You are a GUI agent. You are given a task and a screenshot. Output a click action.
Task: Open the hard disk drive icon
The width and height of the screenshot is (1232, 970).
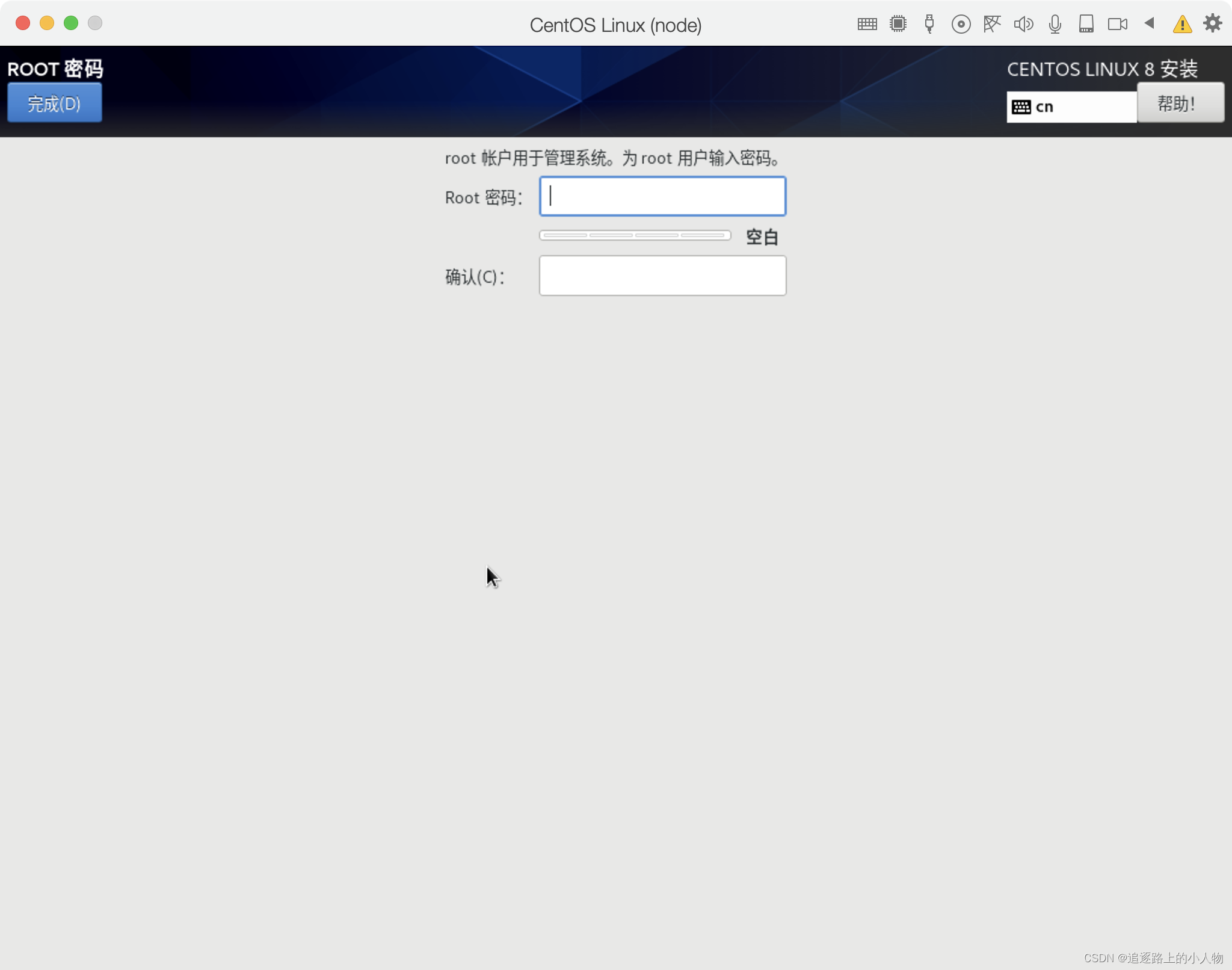(1086, 24)
